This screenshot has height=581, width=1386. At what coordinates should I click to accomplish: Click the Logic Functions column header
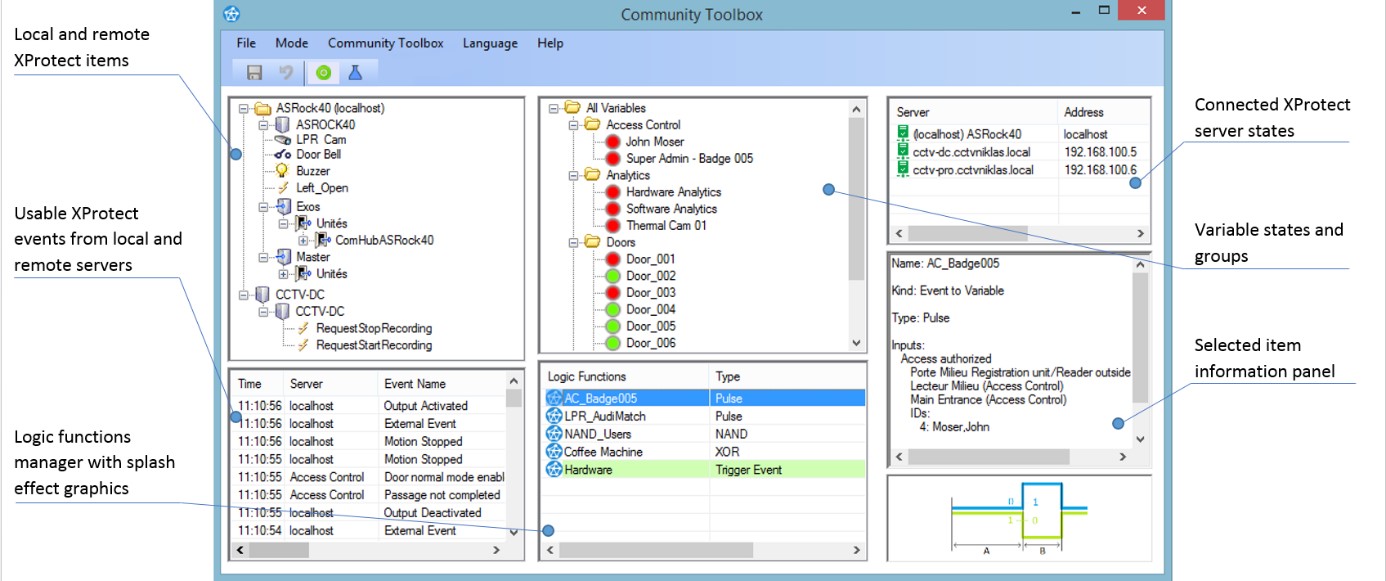point(586,377)
